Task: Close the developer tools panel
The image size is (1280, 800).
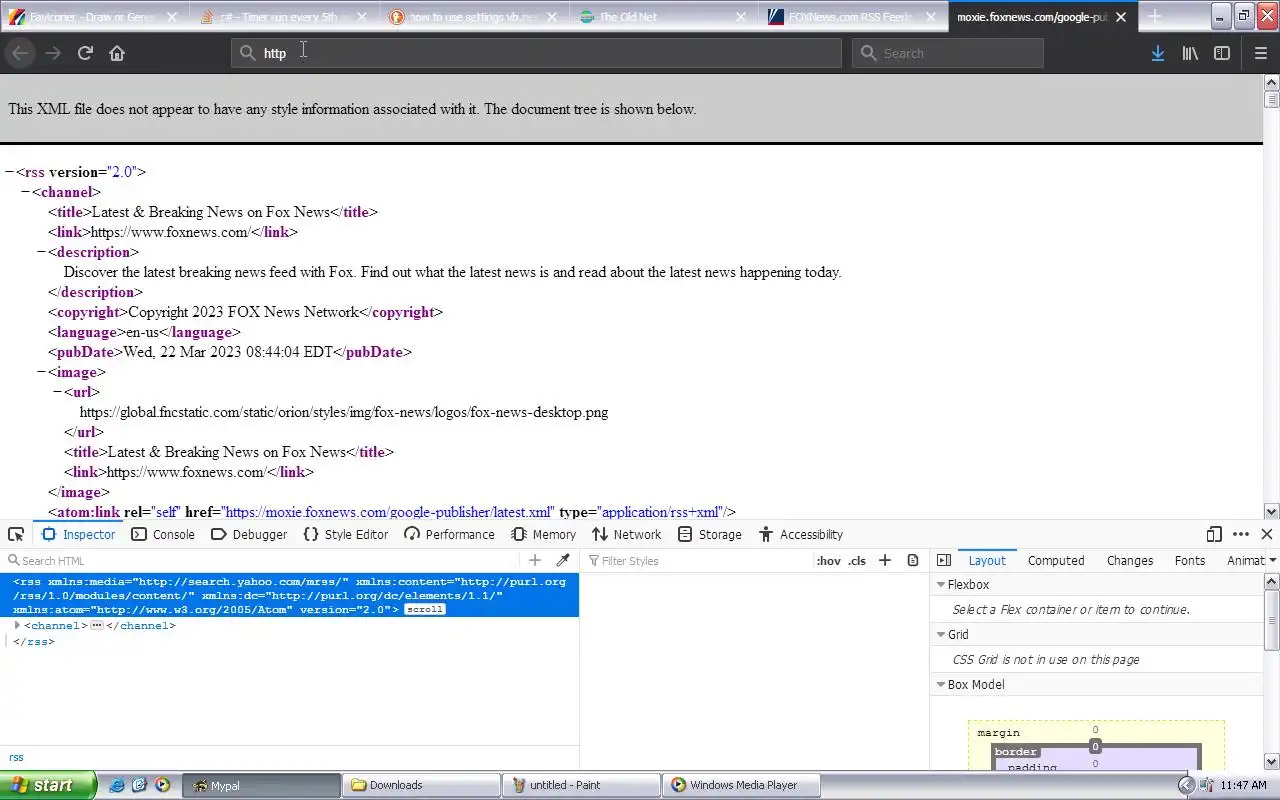Action: point(1267,534)
